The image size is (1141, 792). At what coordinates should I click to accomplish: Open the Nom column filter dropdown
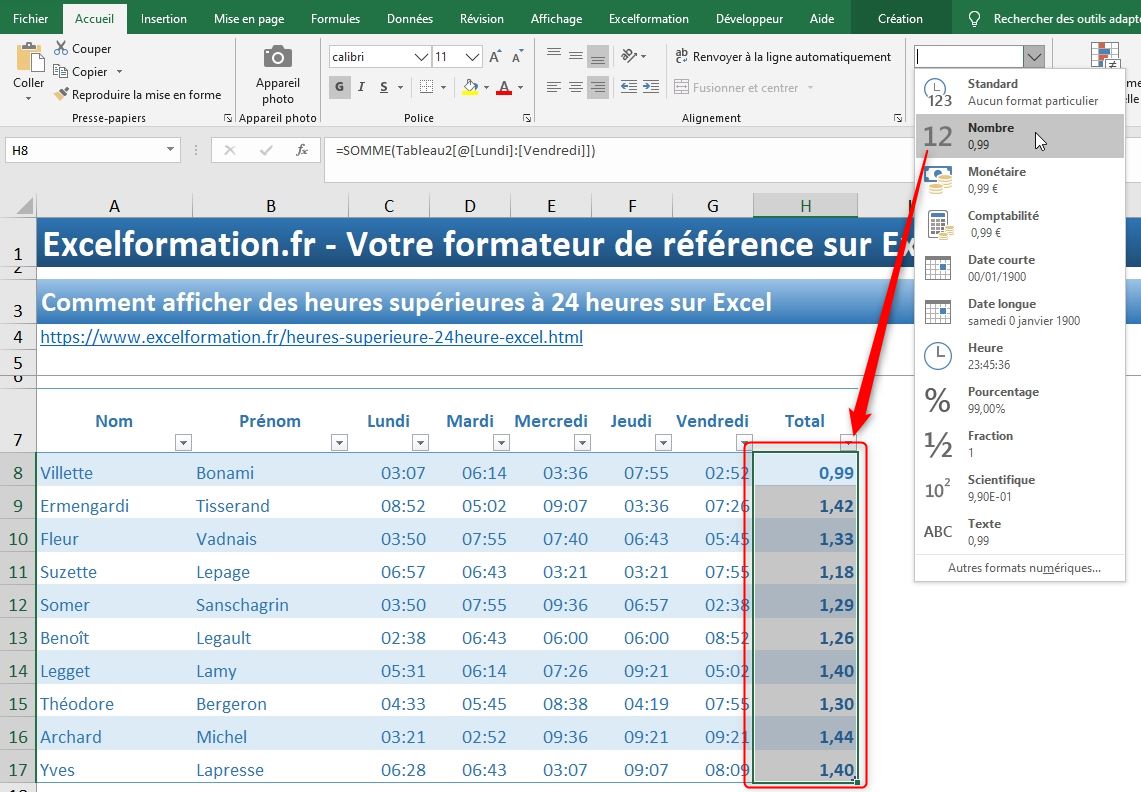(x=183, y=442)
